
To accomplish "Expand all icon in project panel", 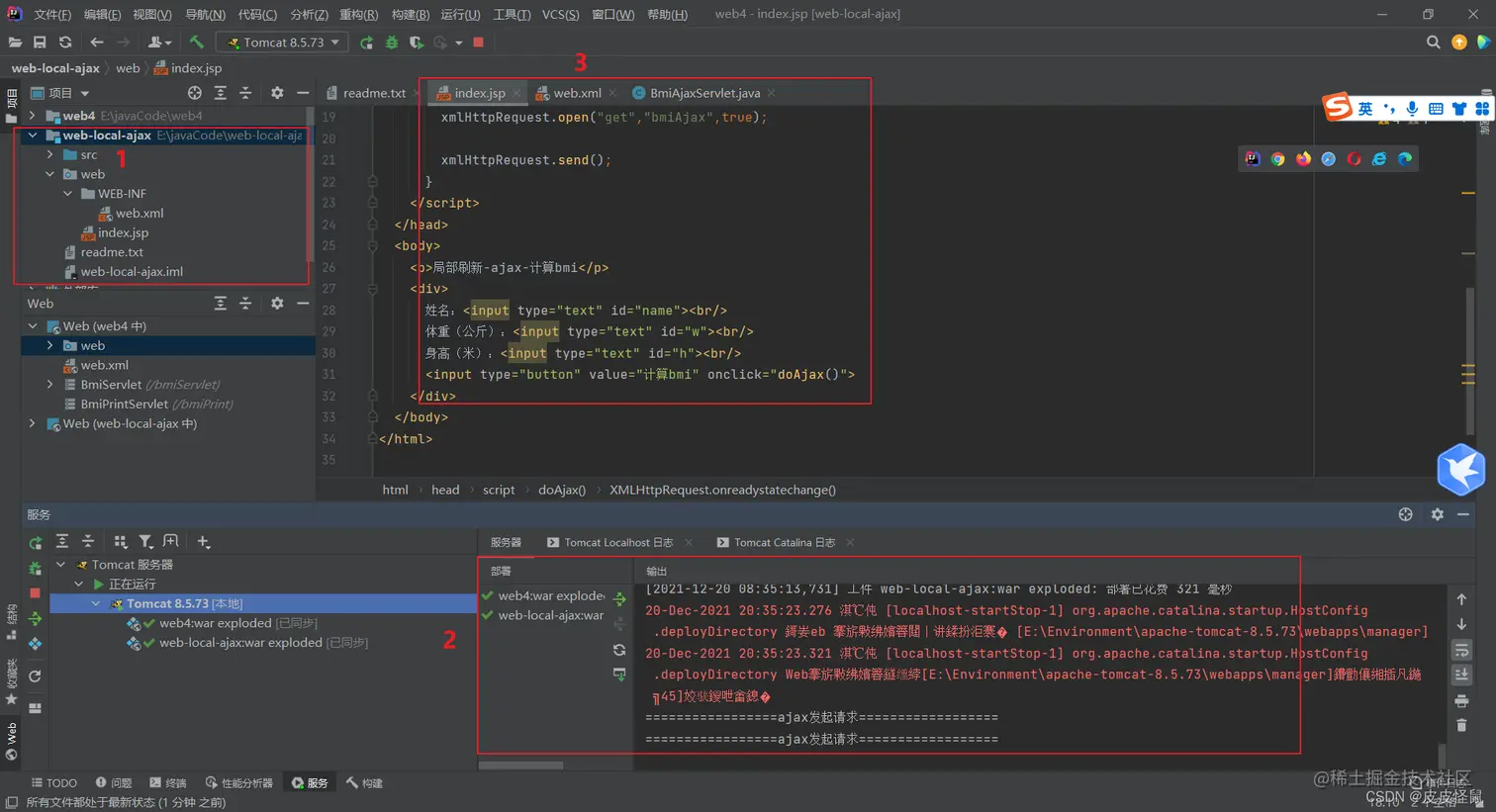I will (221, 93).
